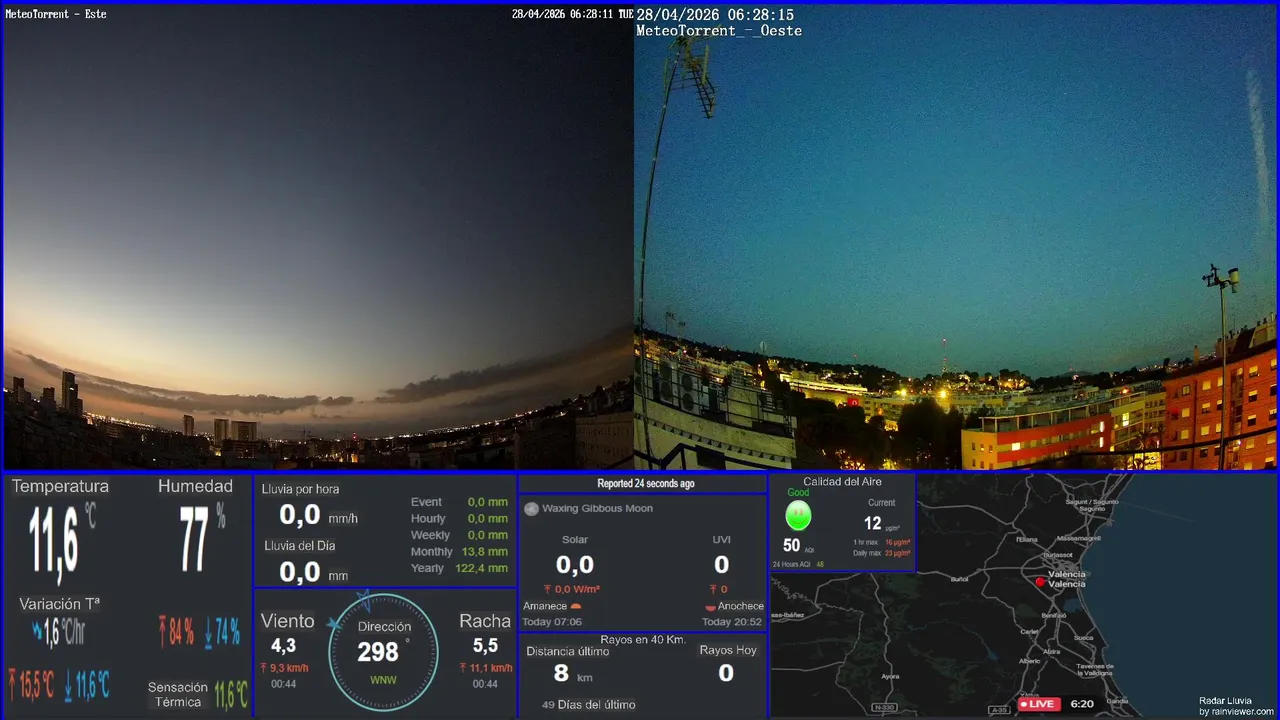Click the Distancia último label
Image resolution: width=1280 pixels, height=720 pixels.
coord(567,652)
